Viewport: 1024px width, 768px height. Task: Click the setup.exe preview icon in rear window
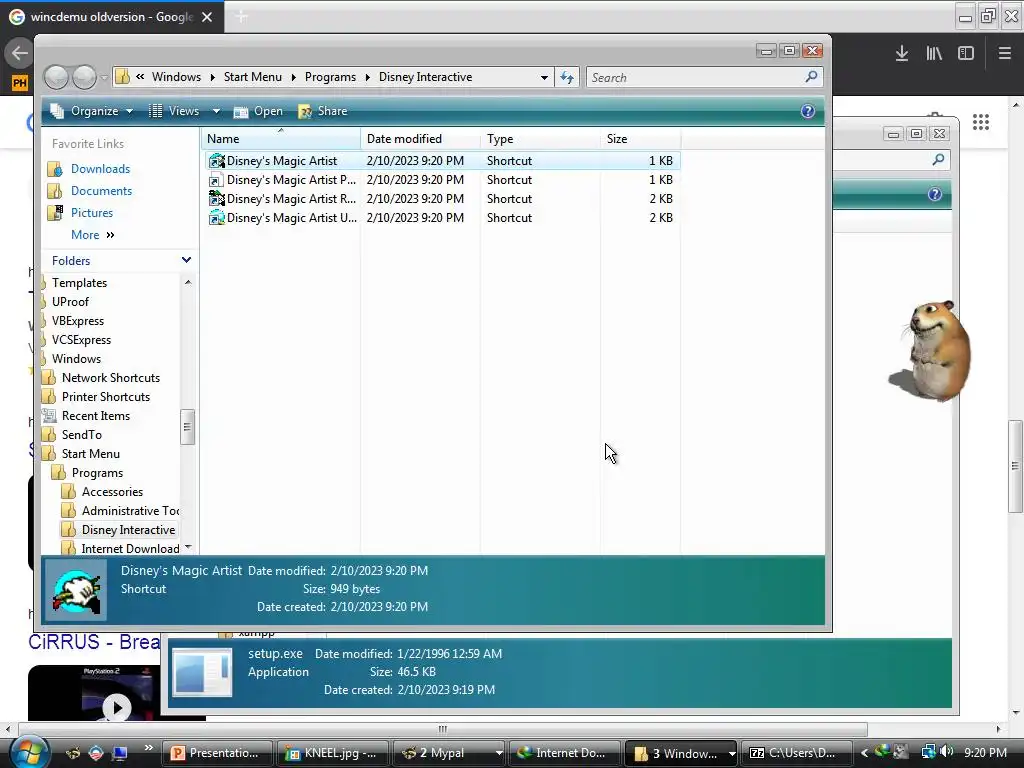pyautogui.click(x=202, y=672)
